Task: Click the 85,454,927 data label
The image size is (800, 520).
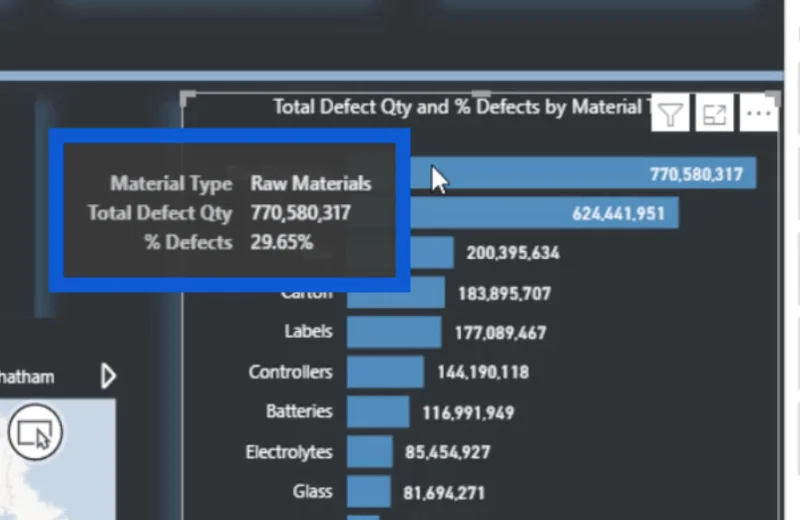Action: click(447, 452)
